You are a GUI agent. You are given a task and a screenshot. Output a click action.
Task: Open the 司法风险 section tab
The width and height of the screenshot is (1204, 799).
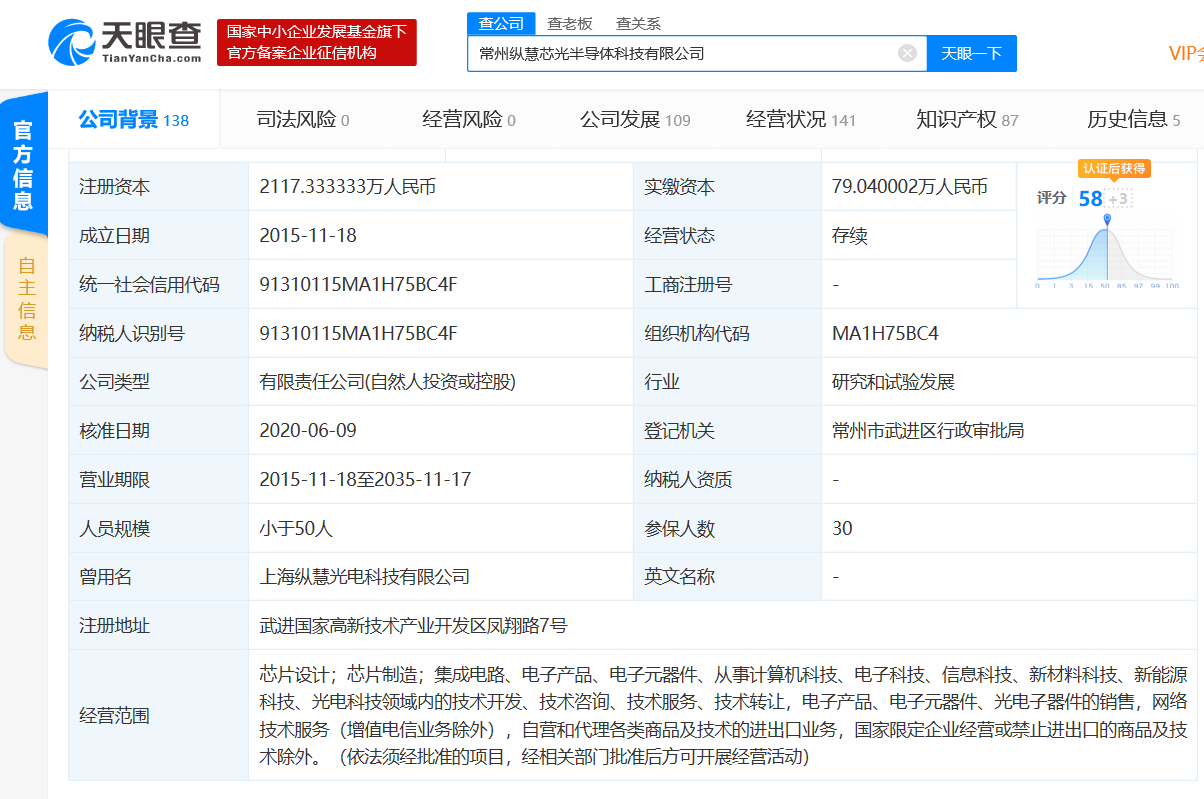point(303,120)
